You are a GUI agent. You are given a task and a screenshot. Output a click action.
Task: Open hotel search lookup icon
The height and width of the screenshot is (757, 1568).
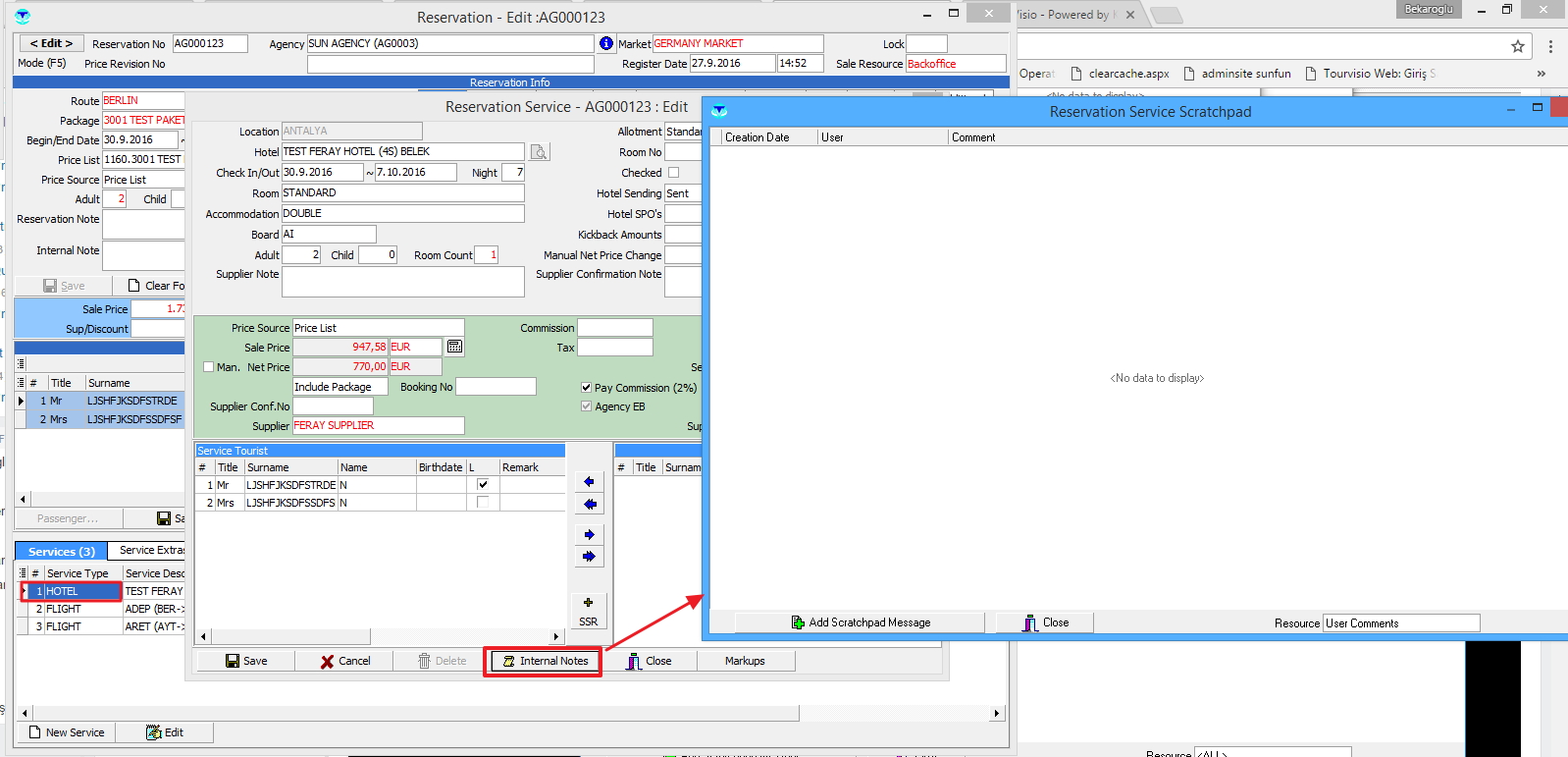click(x=539, y=152)
